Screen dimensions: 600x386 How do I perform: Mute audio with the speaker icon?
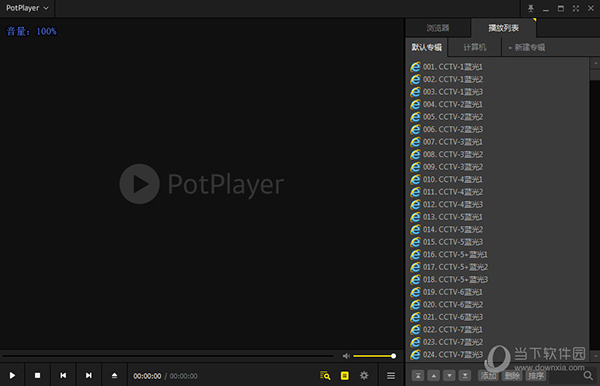[x=346, y=356]
